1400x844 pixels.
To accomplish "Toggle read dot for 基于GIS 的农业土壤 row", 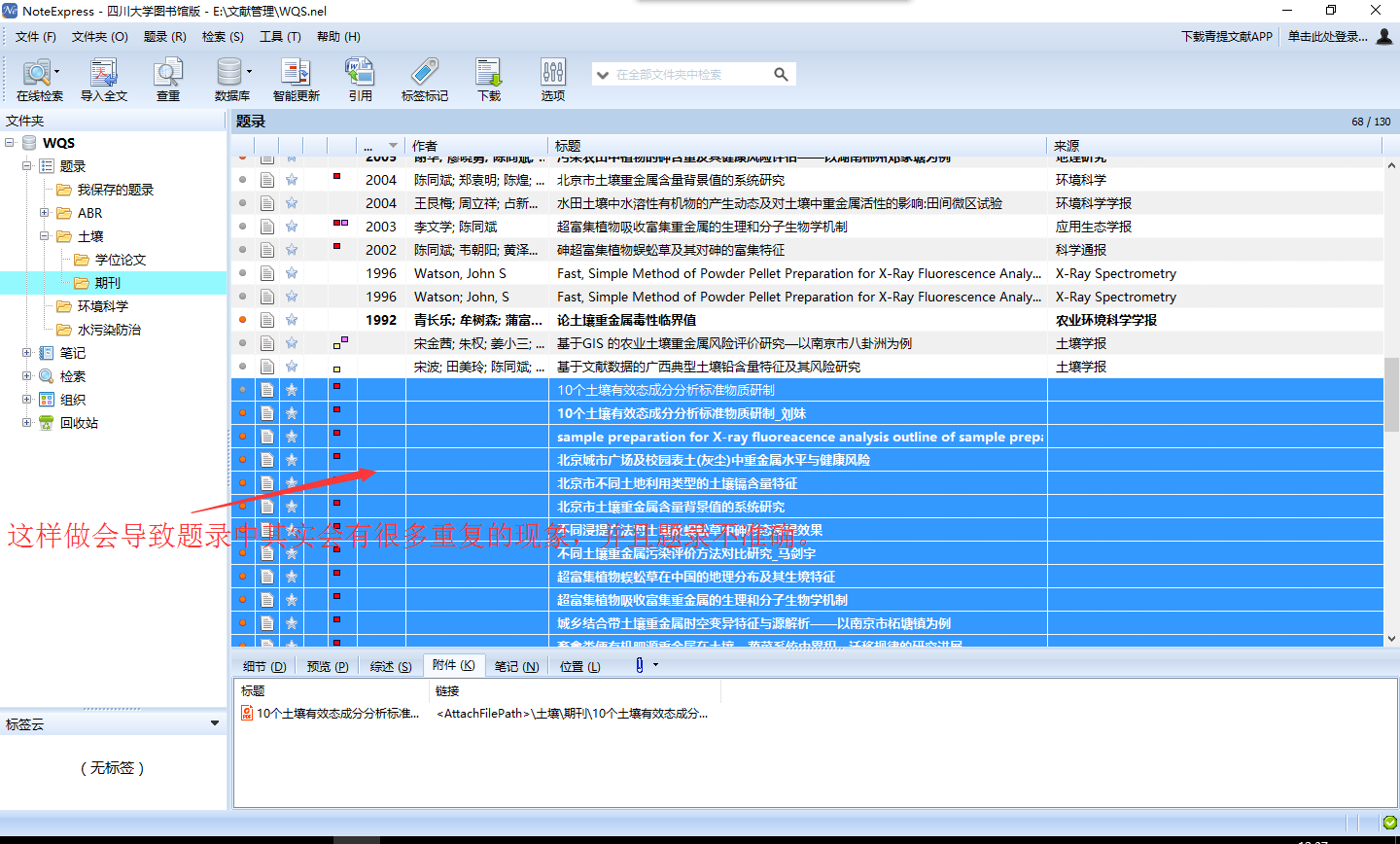I will click(x=242, y=343).
